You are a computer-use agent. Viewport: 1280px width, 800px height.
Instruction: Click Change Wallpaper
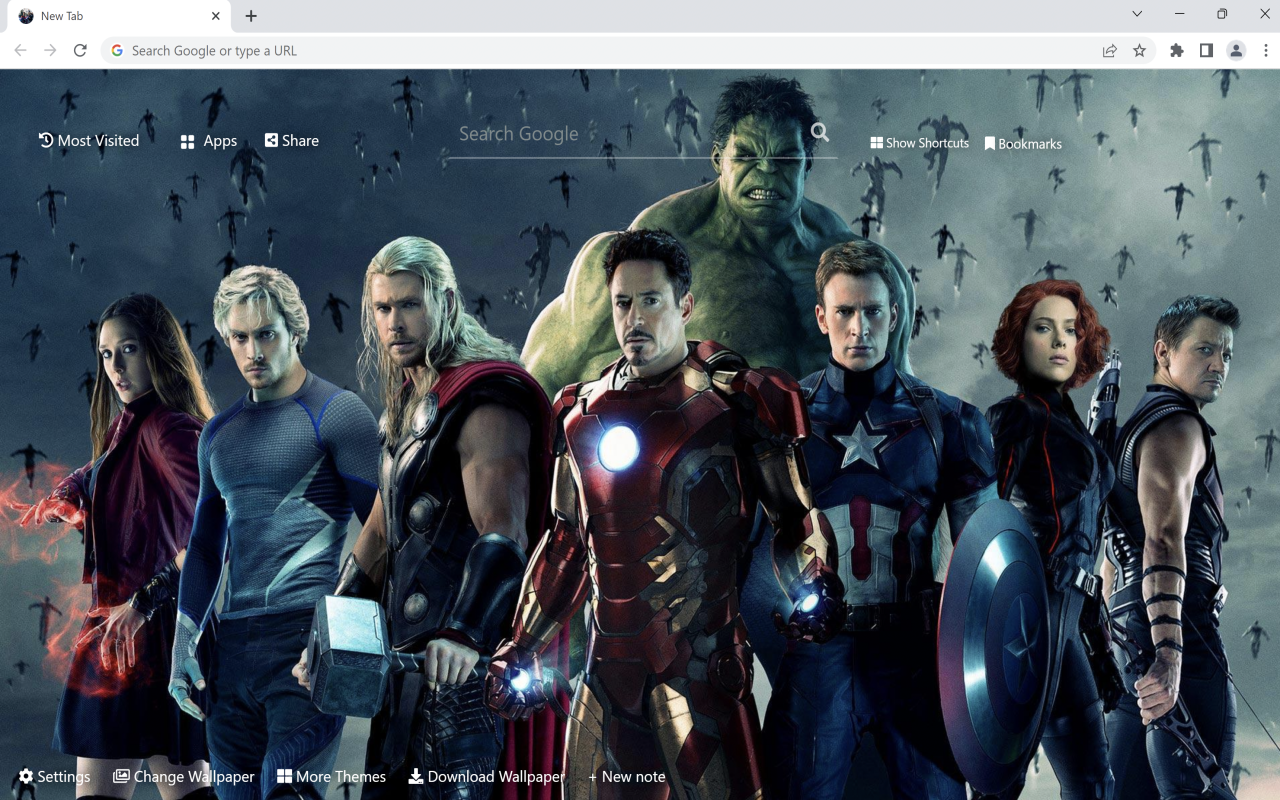(x=183, y=776)
